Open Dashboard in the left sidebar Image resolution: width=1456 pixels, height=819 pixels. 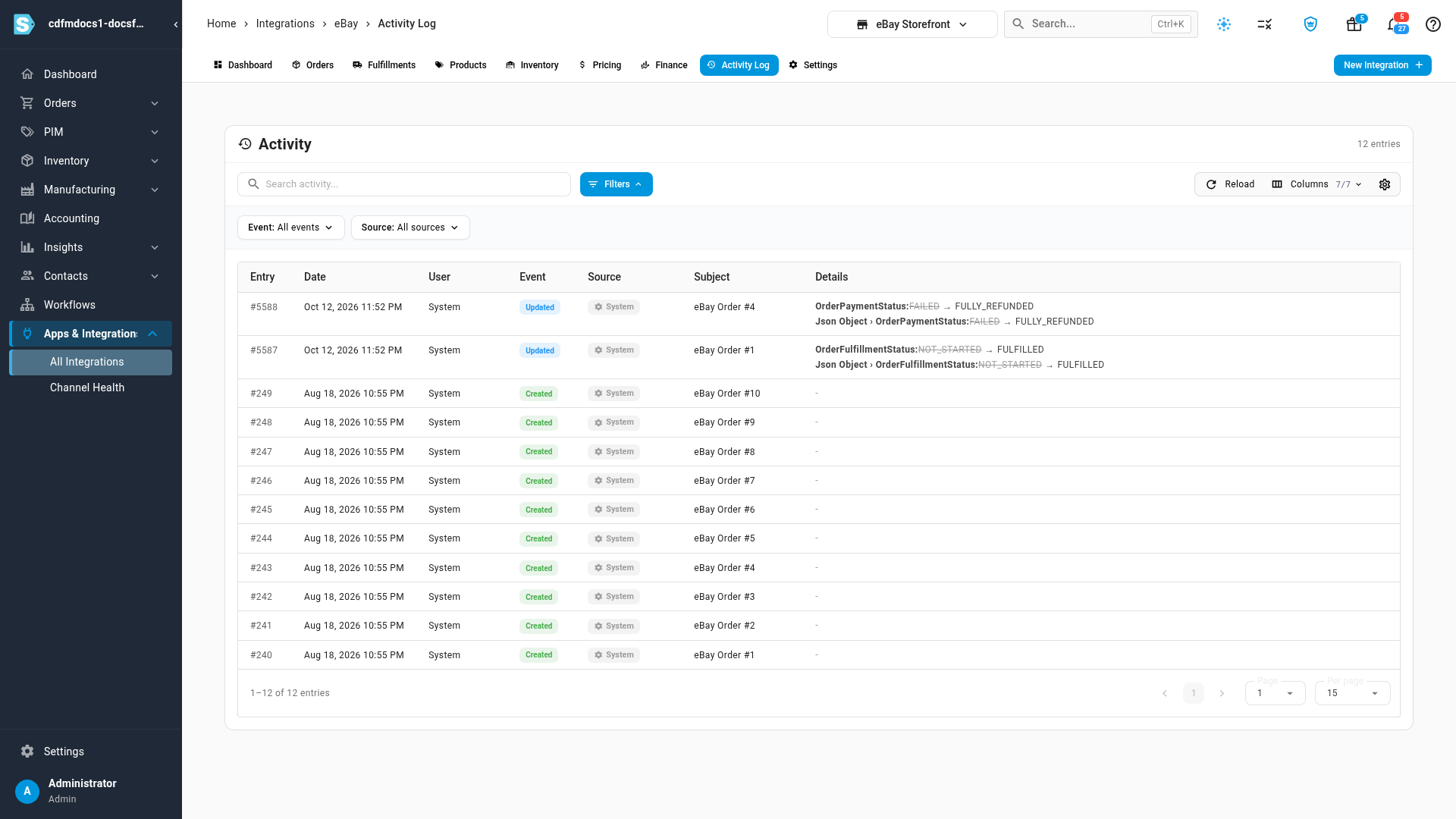coord(91,74)
